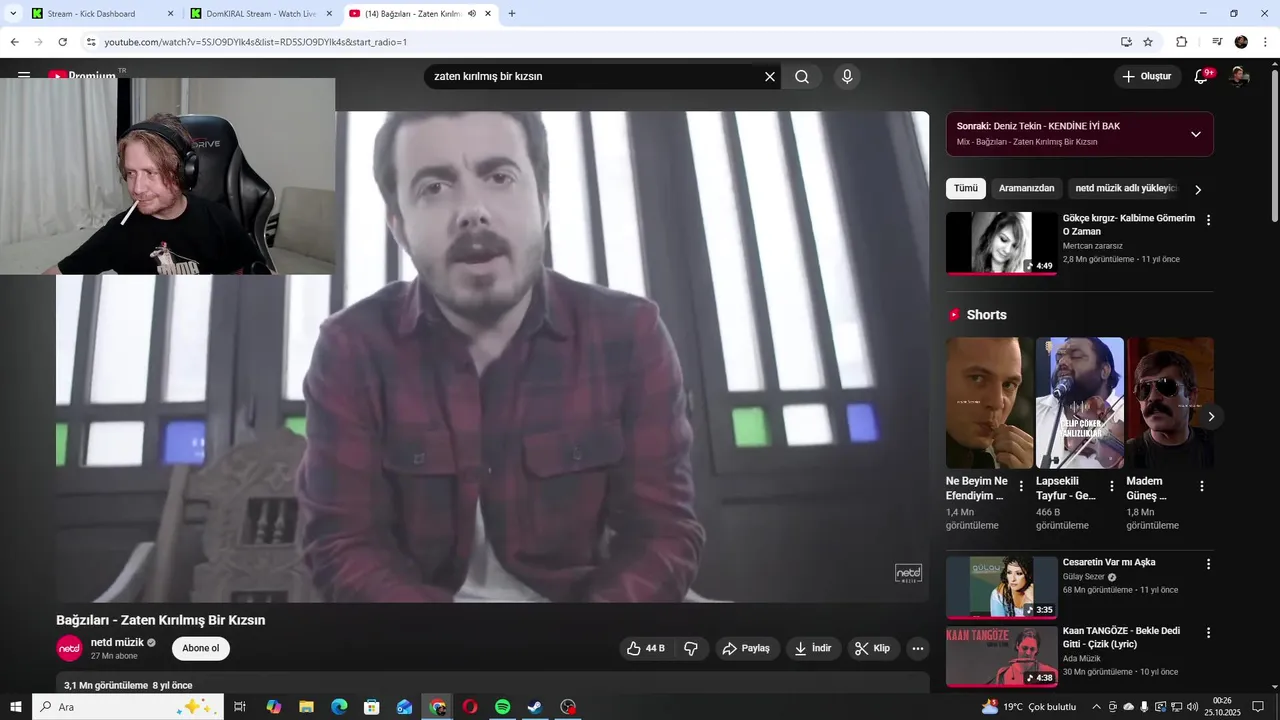
Task: Open options for Kaan TANGÖZE video
Action: click(1208, 633)
